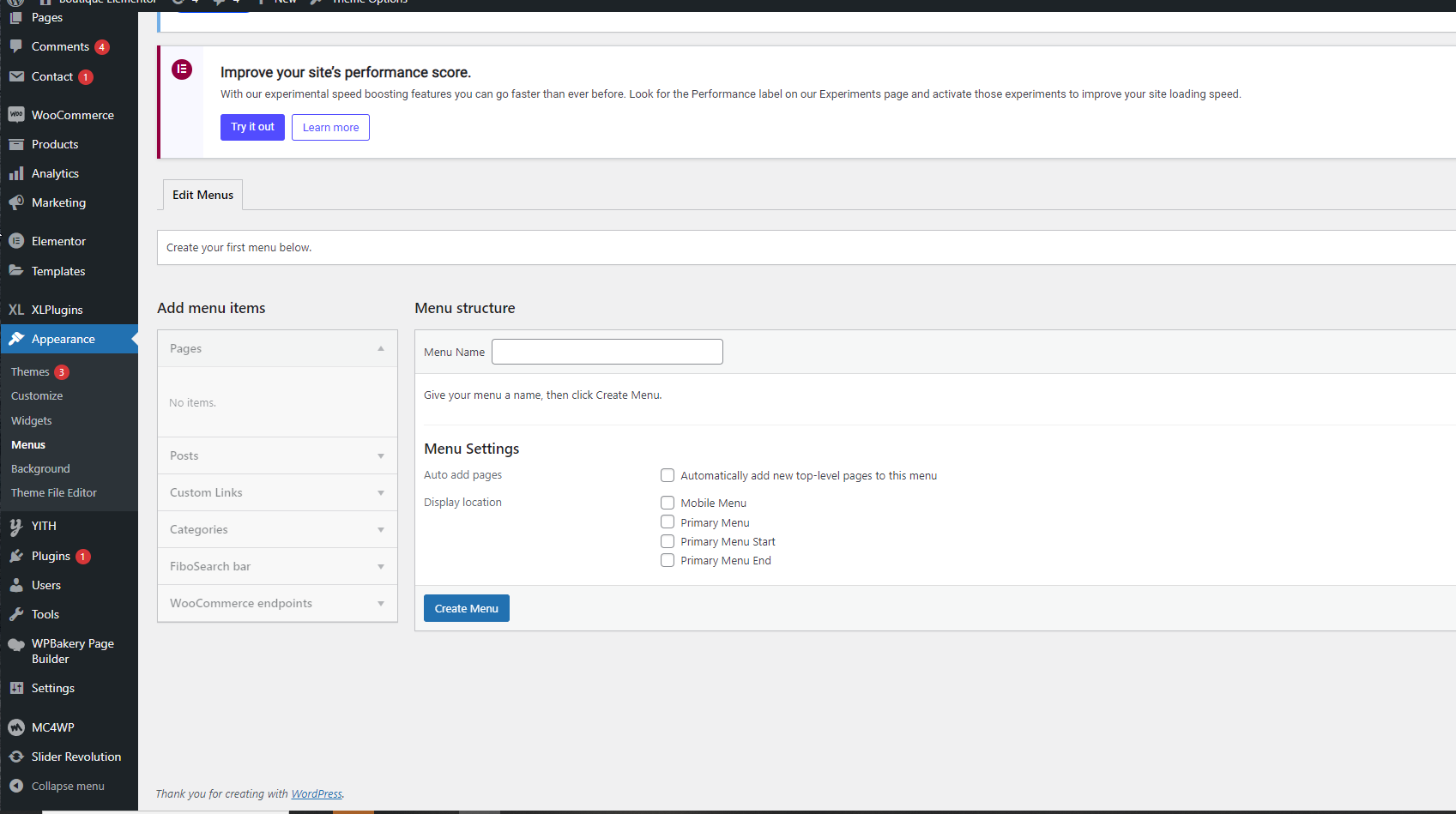Click the MC4WP round icon
1456x814 pixels.
click(x=16, y=727)
